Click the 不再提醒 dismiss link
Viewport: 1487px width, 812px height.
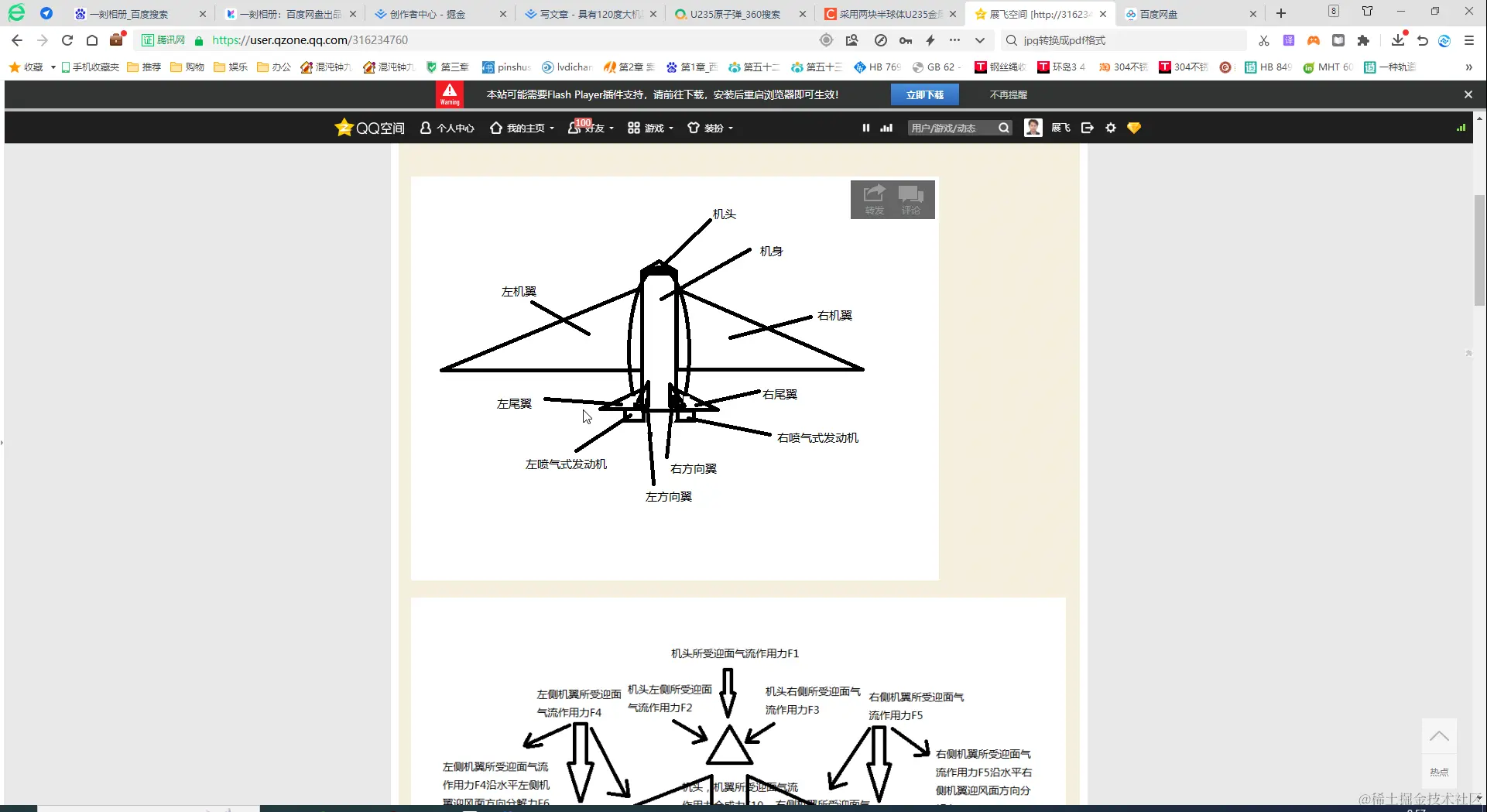coord(1007,94)
